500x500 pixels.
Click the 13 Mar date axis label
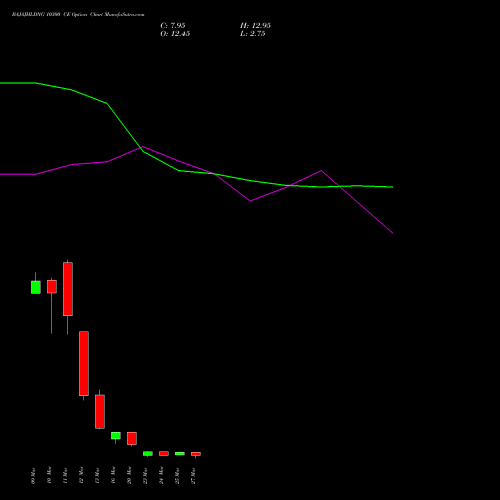tap(97, 475)
